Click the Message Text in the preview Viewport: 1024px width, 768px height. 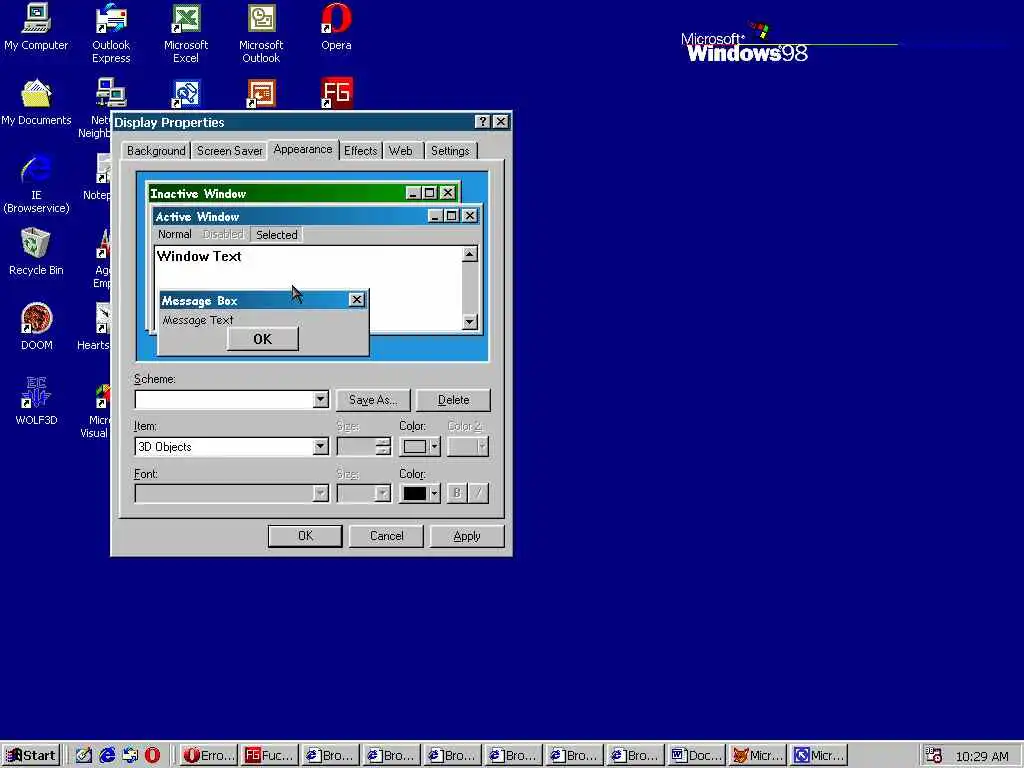[198, 320]
